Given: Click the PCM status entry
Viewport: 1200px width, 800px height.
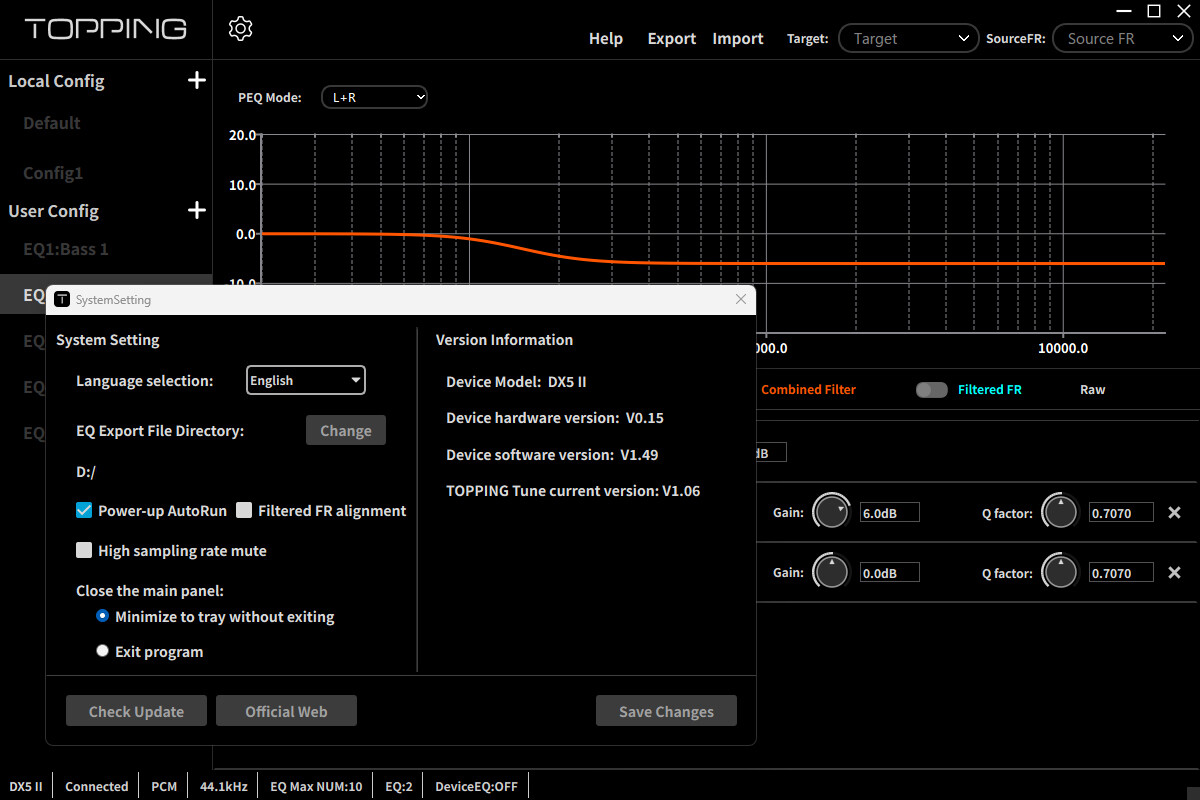Looking at the screenshot, I should pos(164,786).
